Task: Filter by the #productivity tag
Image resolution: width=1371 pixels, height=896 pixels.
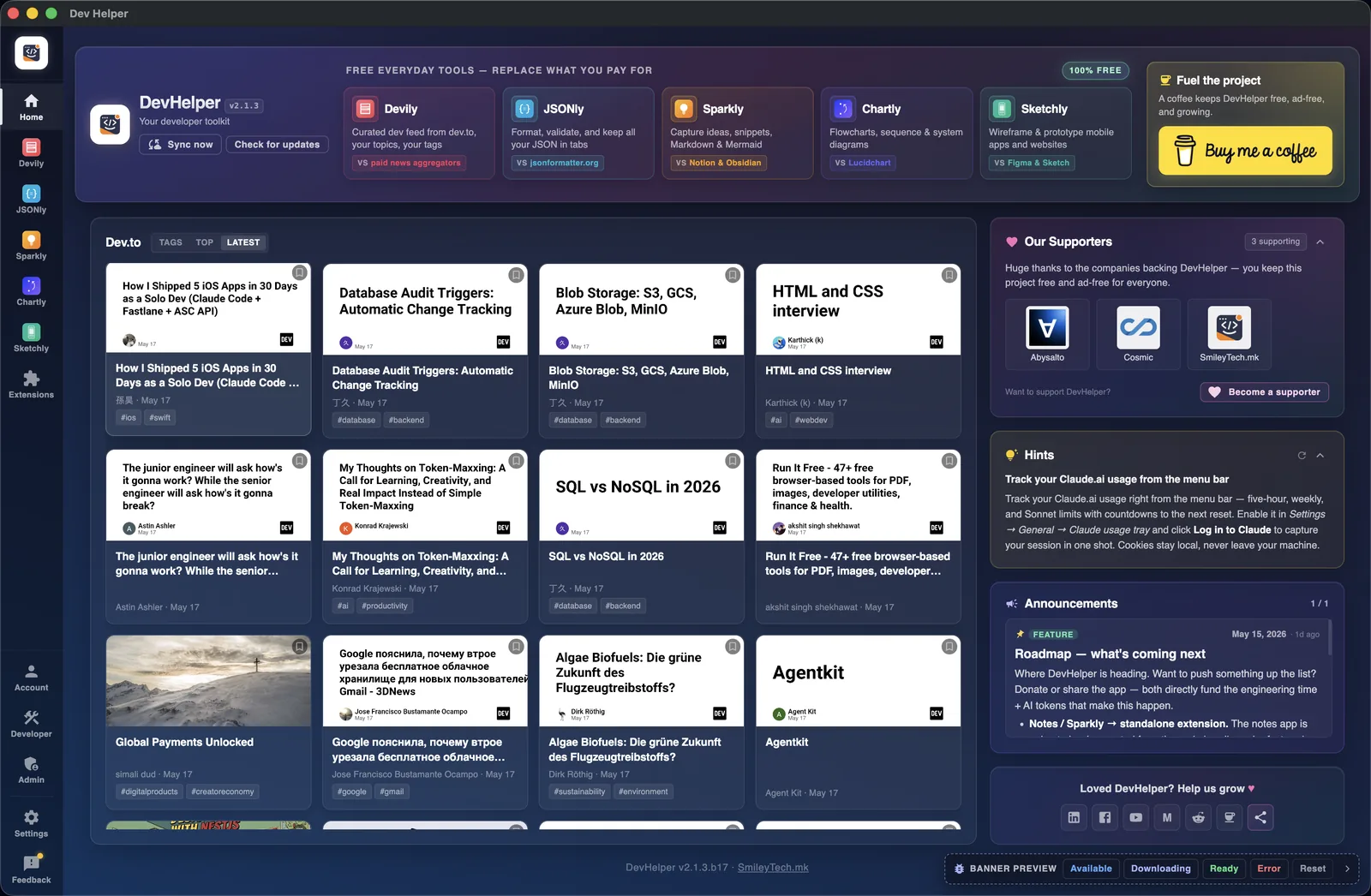Action: [385, 606]
